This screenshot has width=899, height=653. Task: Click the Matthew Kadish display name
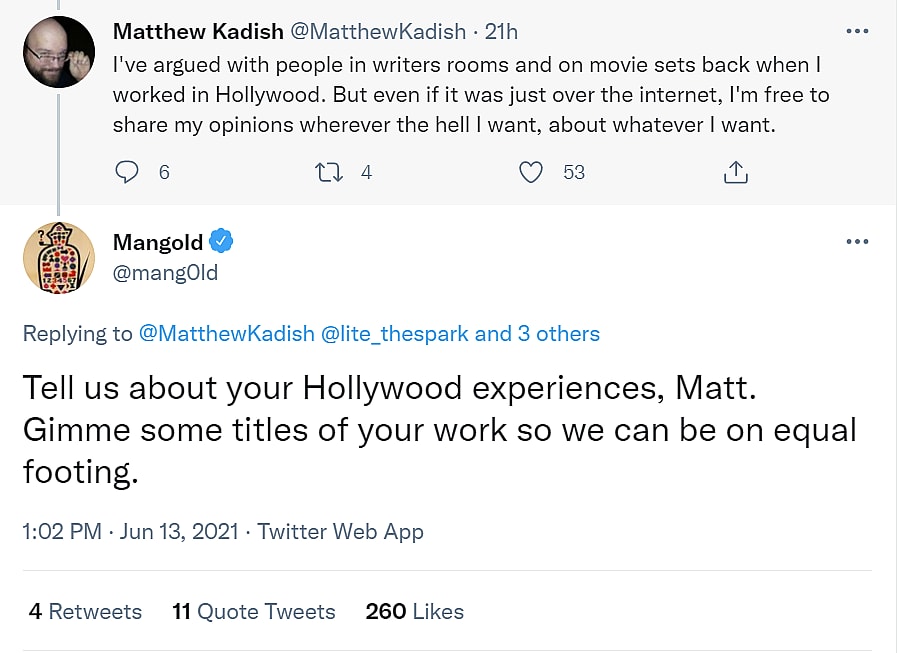point(198,32)
